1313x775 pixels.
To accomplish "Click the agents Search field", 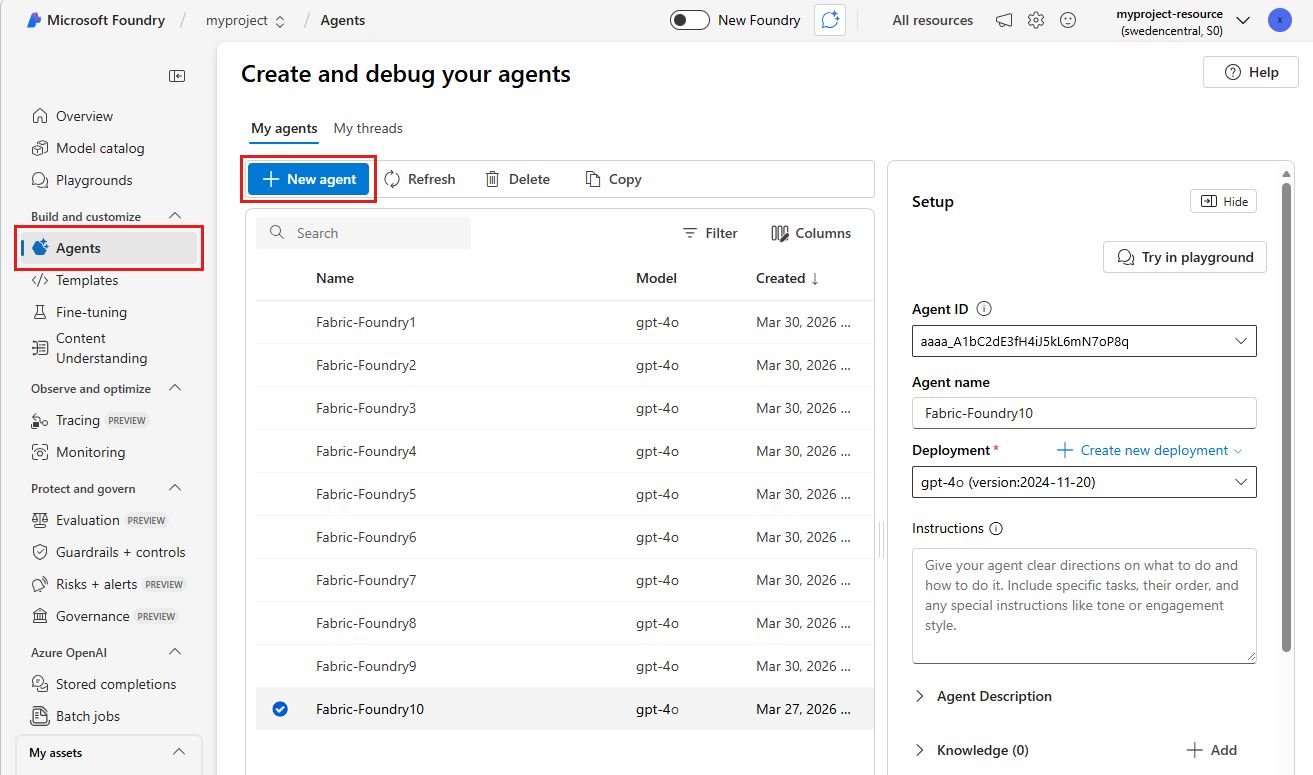I will tap(363, 233).
